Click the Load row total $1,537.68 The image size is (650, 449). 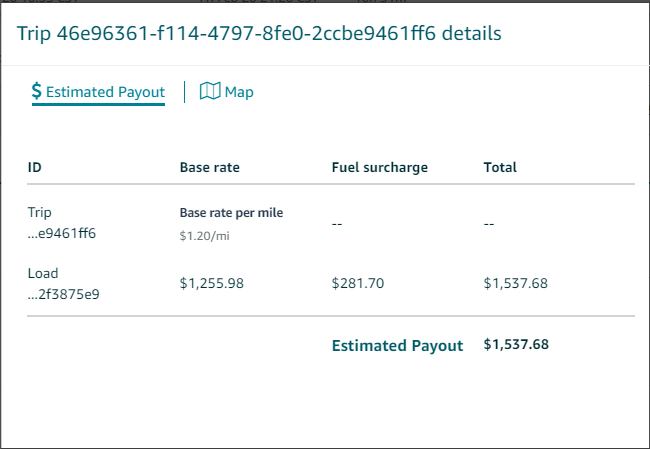(516, 283)
